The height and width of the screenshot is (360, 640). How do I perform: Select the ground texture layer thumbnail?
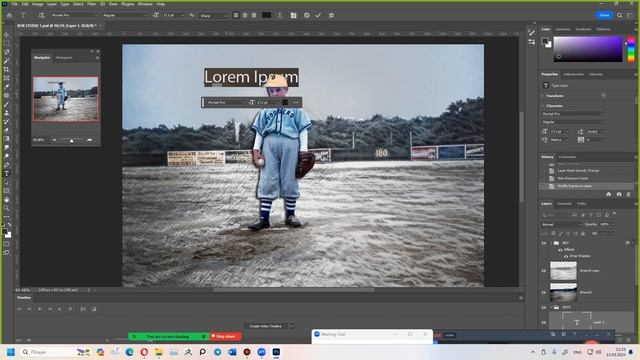pyautogui.click(x=563, y=271)
